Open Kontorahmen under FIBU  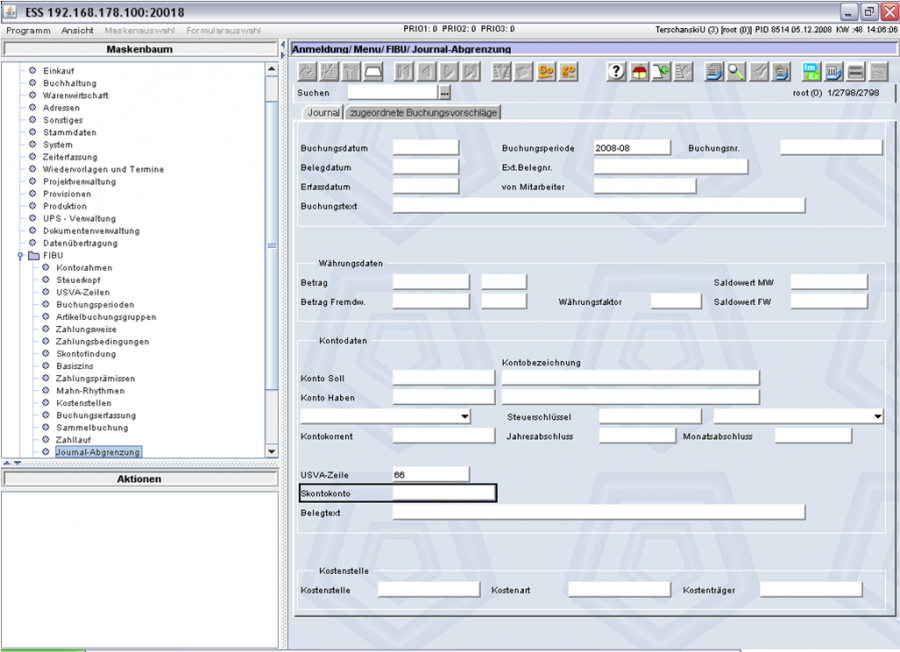(x=84, y=267)
